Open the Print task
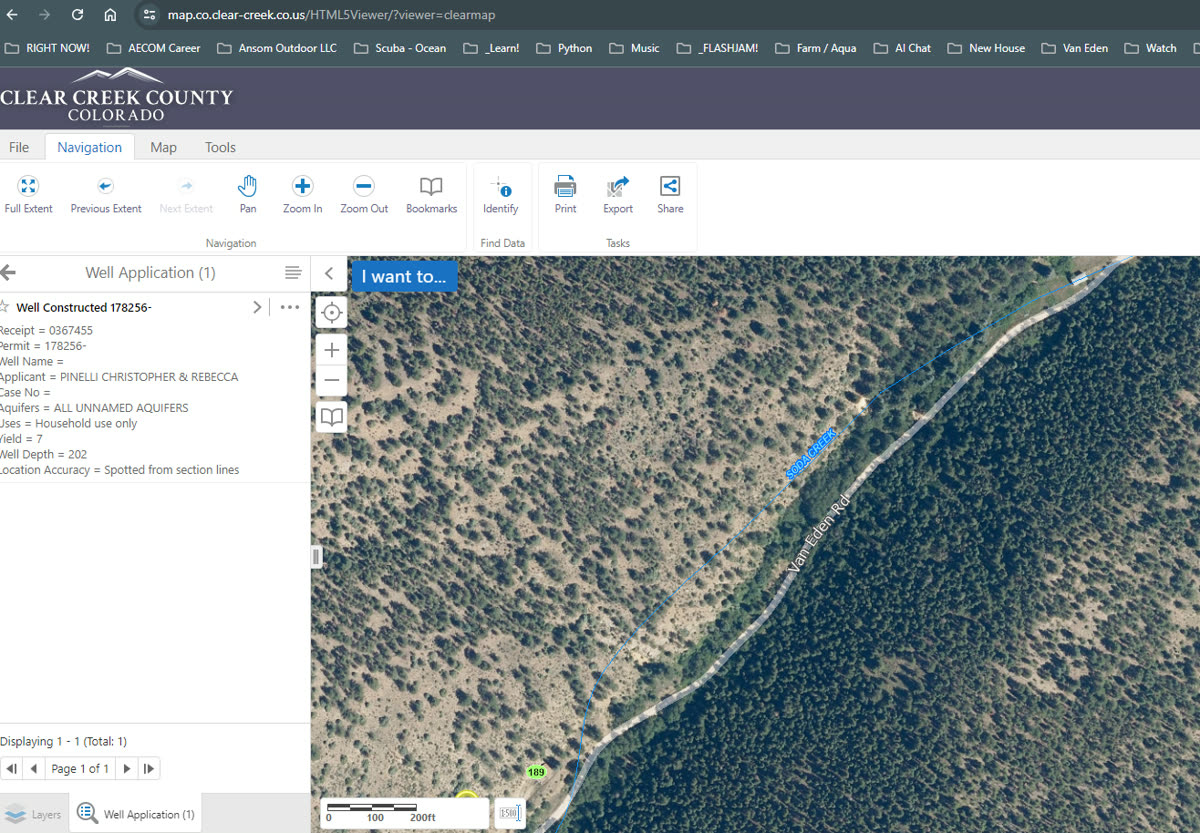 565,195
